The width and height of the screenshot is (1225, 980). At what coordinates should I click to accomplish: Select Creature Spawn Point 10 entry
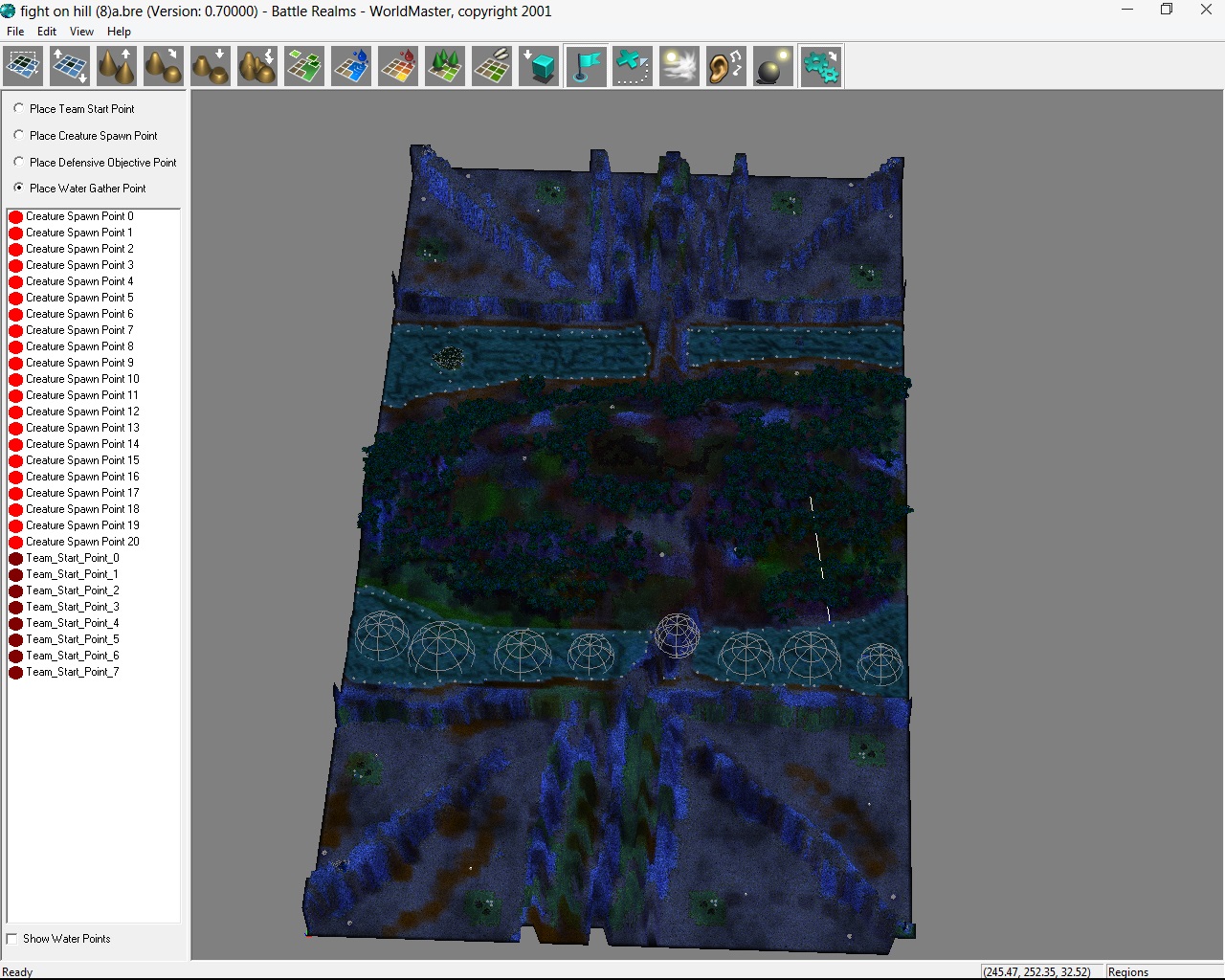tap(75, 379)
